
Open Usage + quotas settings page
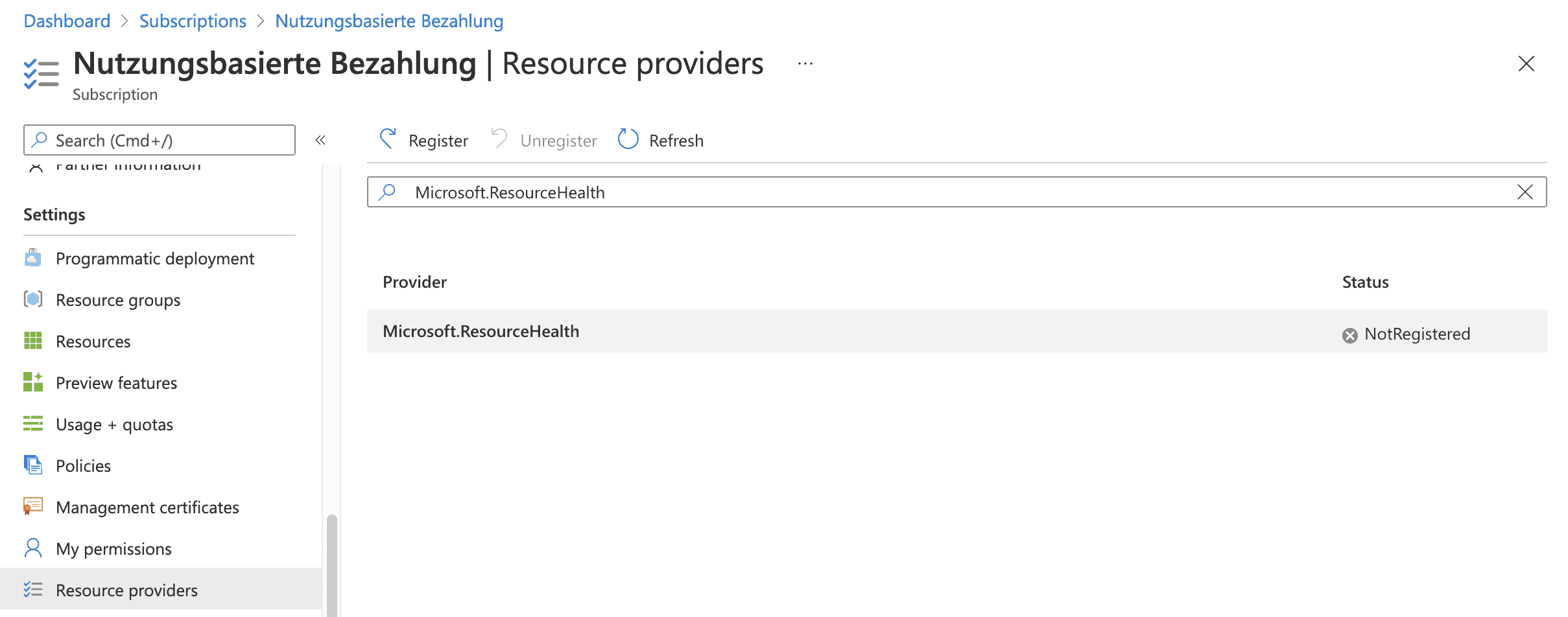tap(114, 425)
